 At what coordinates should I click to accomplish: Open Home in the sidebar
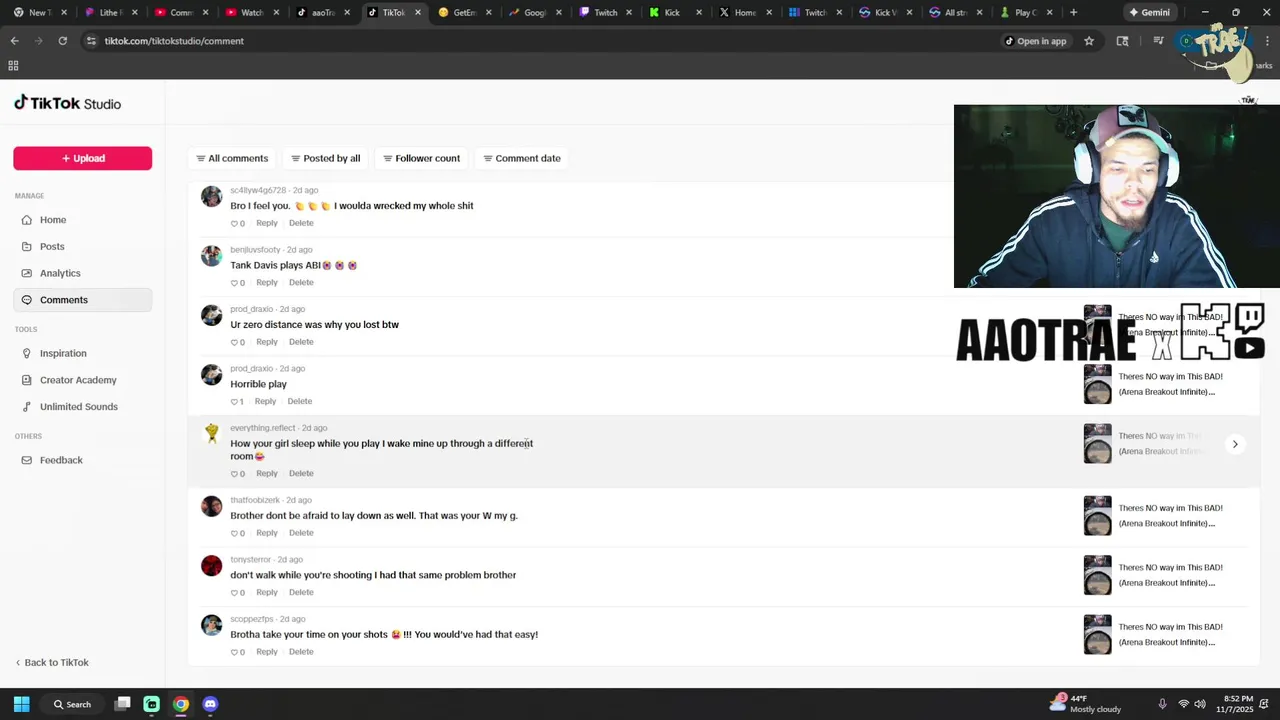[82, 220]
